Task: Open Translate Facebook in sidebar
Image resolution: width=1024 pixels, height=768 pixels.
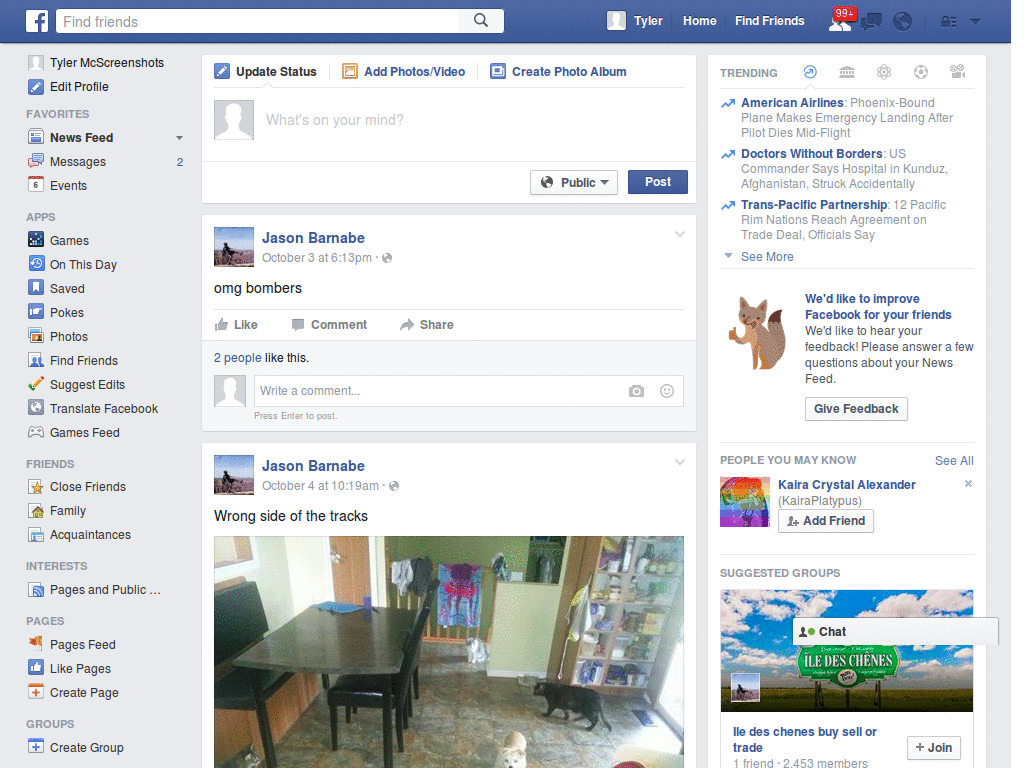Action: click(93, 409)
